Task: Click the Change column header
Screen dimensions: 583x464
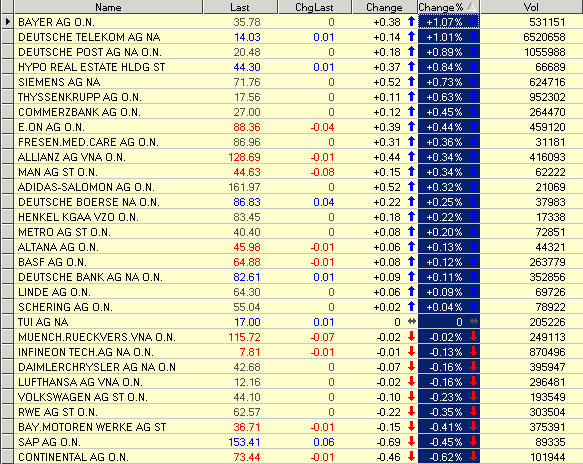Action: click(x=384, y=7)
